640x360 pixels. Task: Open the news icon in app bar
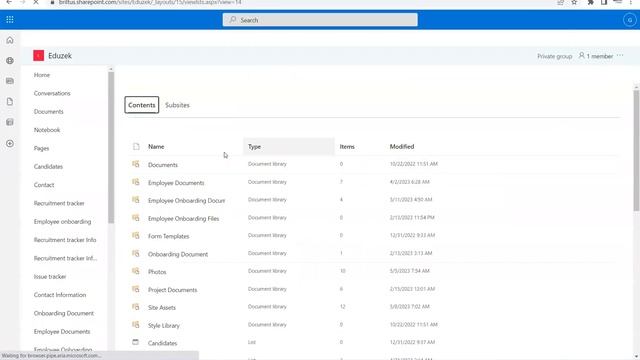tap(10, 81)
